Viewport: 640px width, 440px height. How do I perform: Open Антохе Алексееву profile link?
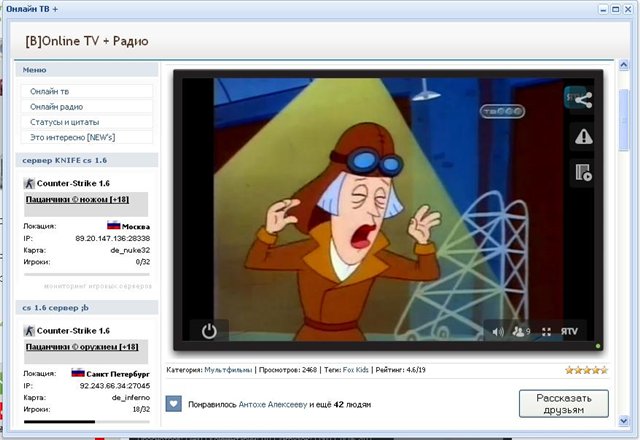(273, 404)
